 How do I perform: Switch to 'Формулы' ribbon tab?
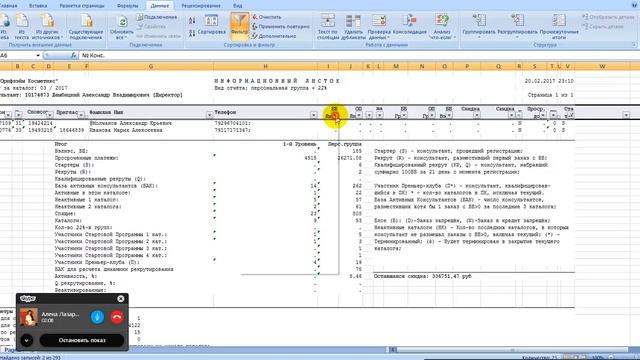(x=127, y=6)
